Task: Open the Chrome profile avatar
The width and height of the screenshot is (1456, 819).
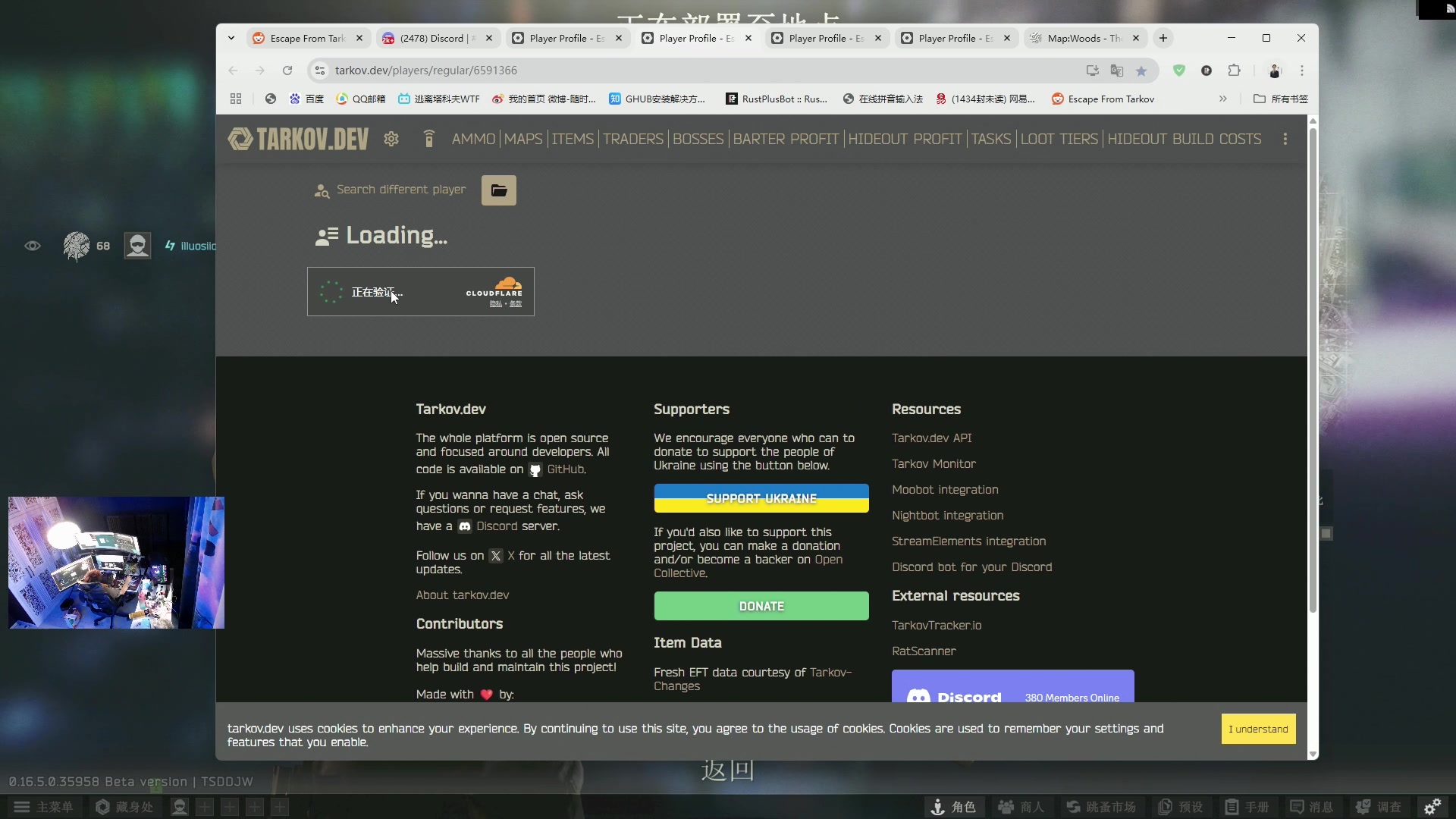Action: 1275,71
